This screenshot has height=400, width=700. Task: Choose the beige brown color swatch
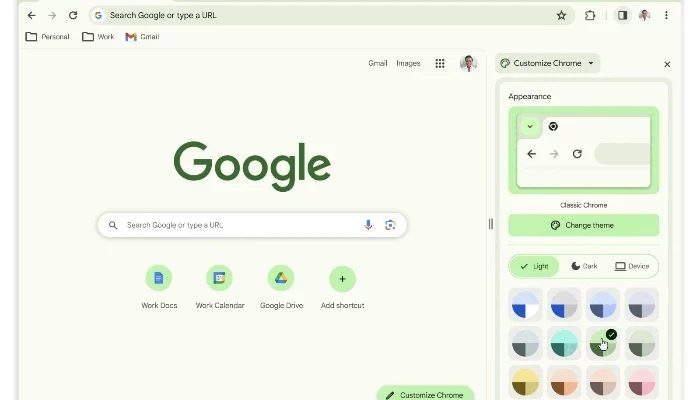[x=603, y=383]
